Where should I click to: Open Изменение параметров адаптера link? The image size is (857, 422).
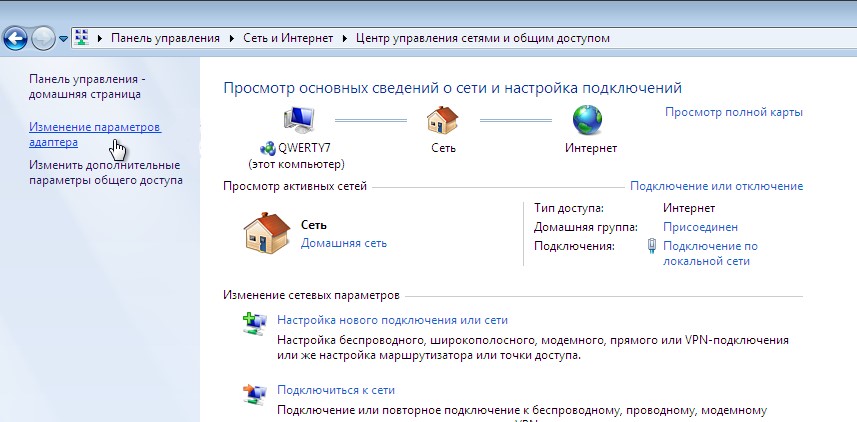(x=95, y=134)
